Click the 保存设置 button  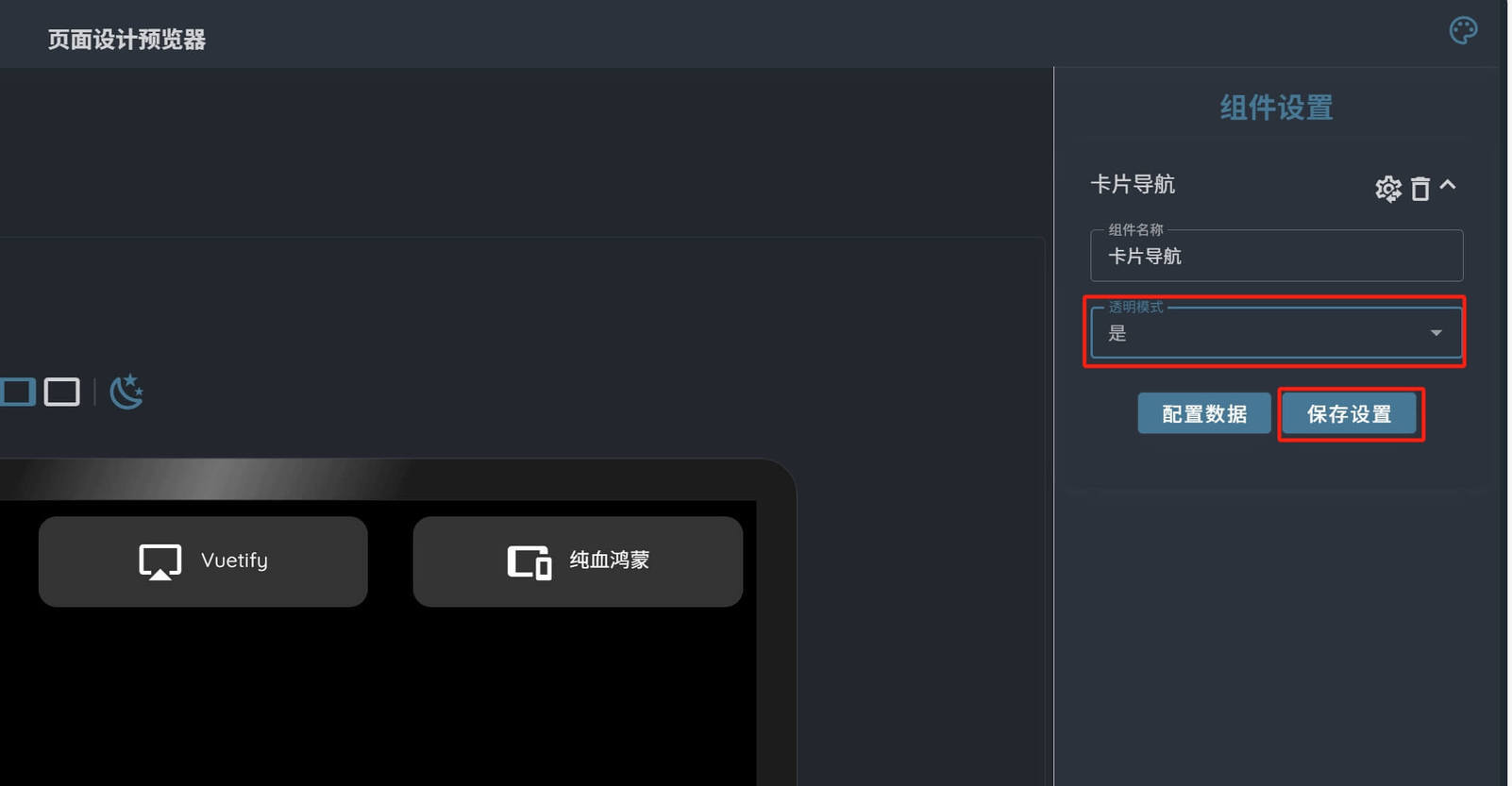click(1349, 413)
